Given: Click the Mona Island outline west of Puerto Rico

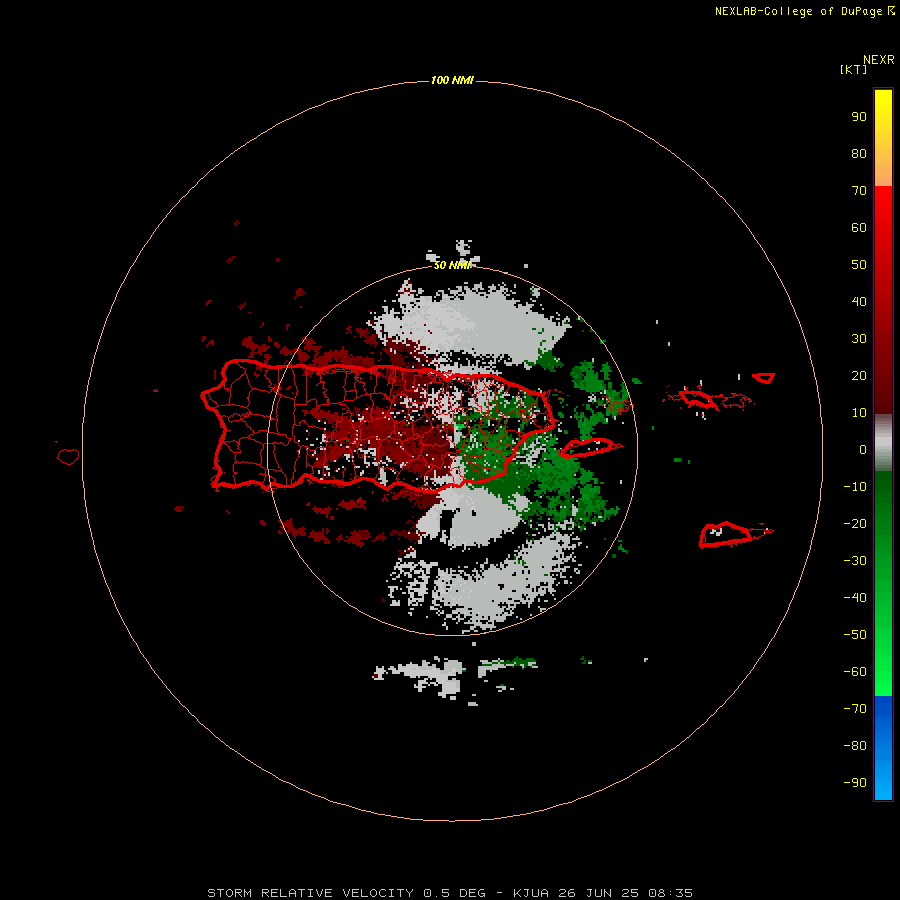Looking at the screenshot, I should click(x=68, y=456).
